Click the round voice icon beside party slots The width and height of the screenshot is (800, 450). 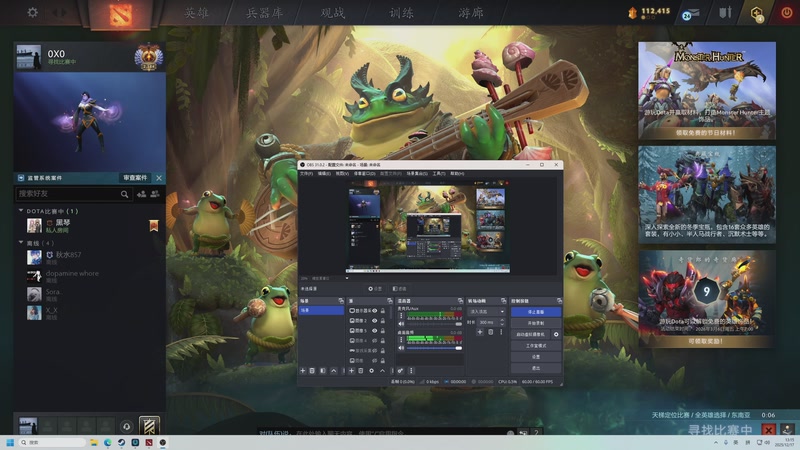pyautogui.click(x=127, y=426)
